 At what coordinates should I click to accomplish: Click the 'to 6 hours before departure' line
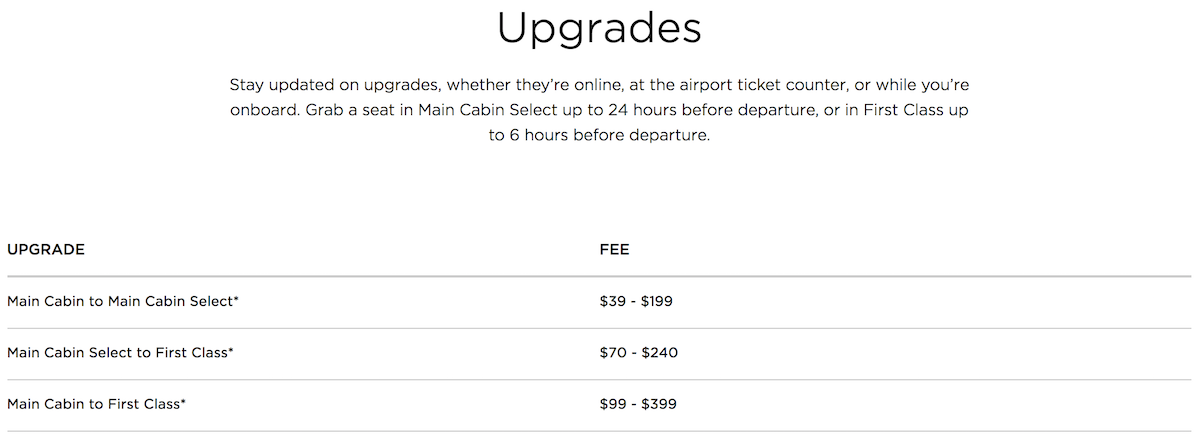599,136
